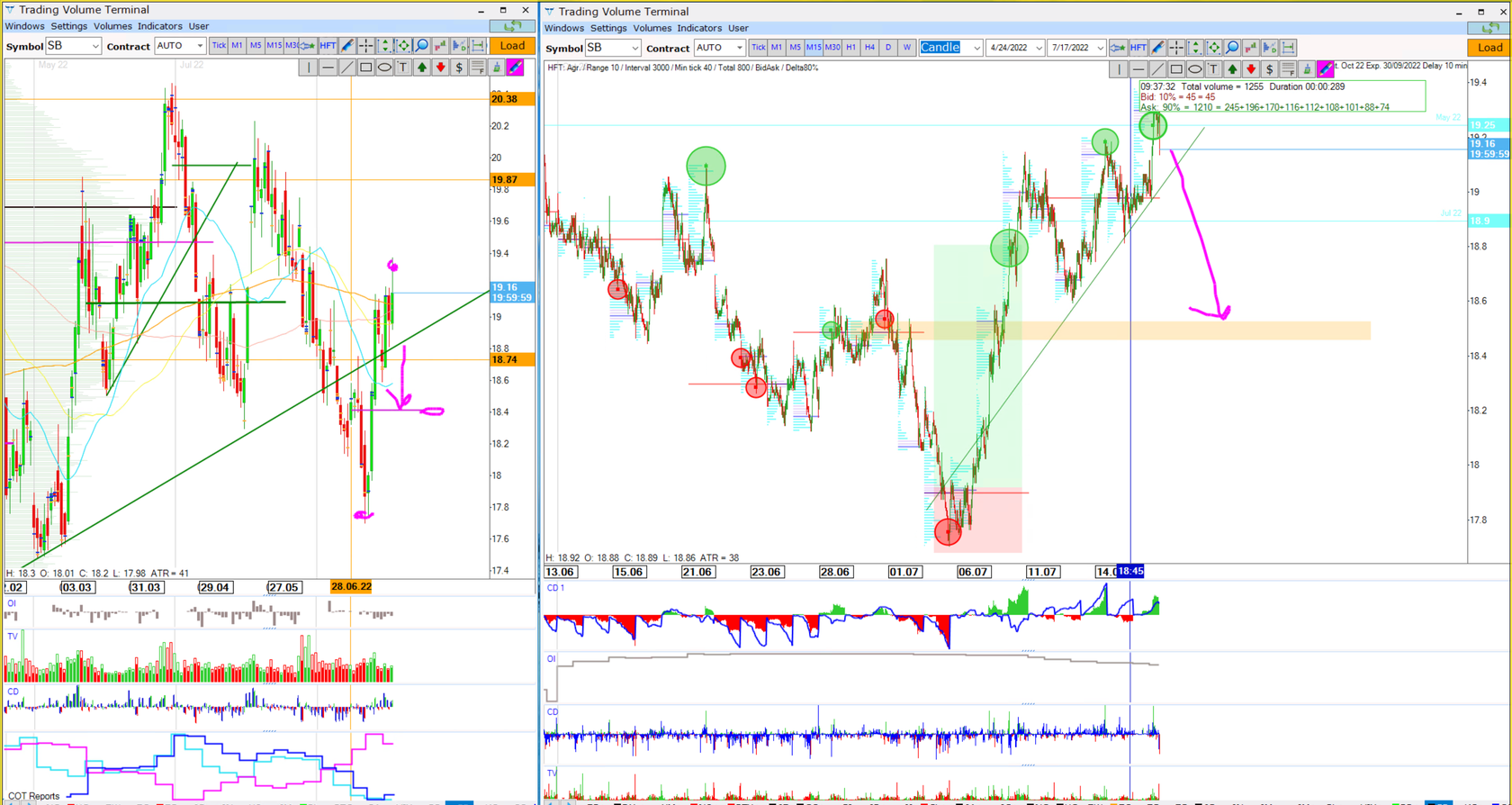Click the orange Load button in right window
The height and width of the screenshot is (805, 1512).
(x=1489, y=48)
